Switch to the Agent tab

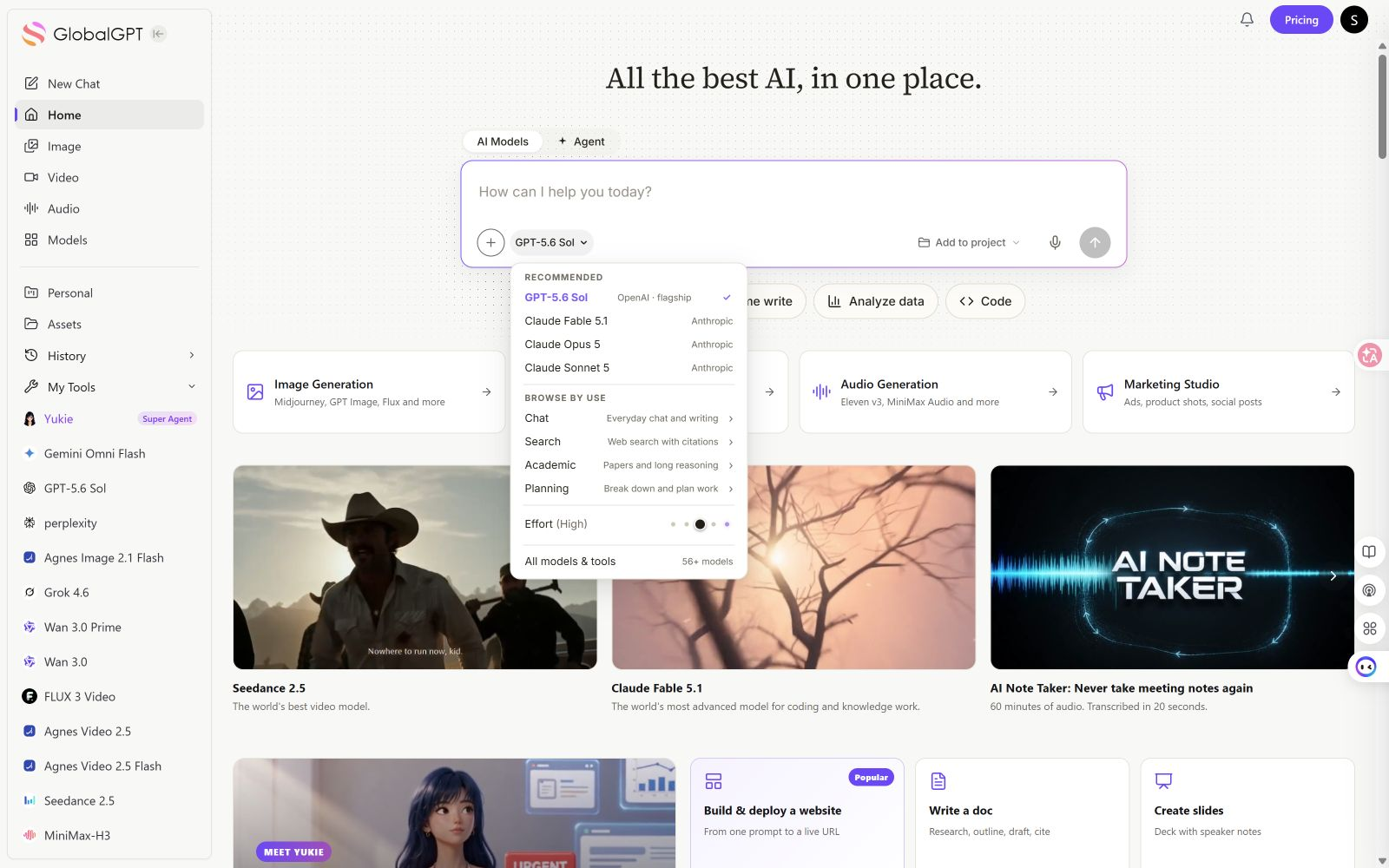pos(582,141)
